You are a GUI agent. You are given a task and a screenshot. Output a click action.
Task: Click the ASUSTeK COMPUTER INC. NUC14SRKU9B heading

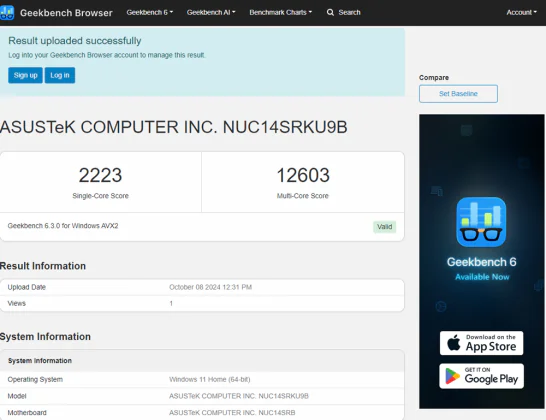tap(174, 127)
